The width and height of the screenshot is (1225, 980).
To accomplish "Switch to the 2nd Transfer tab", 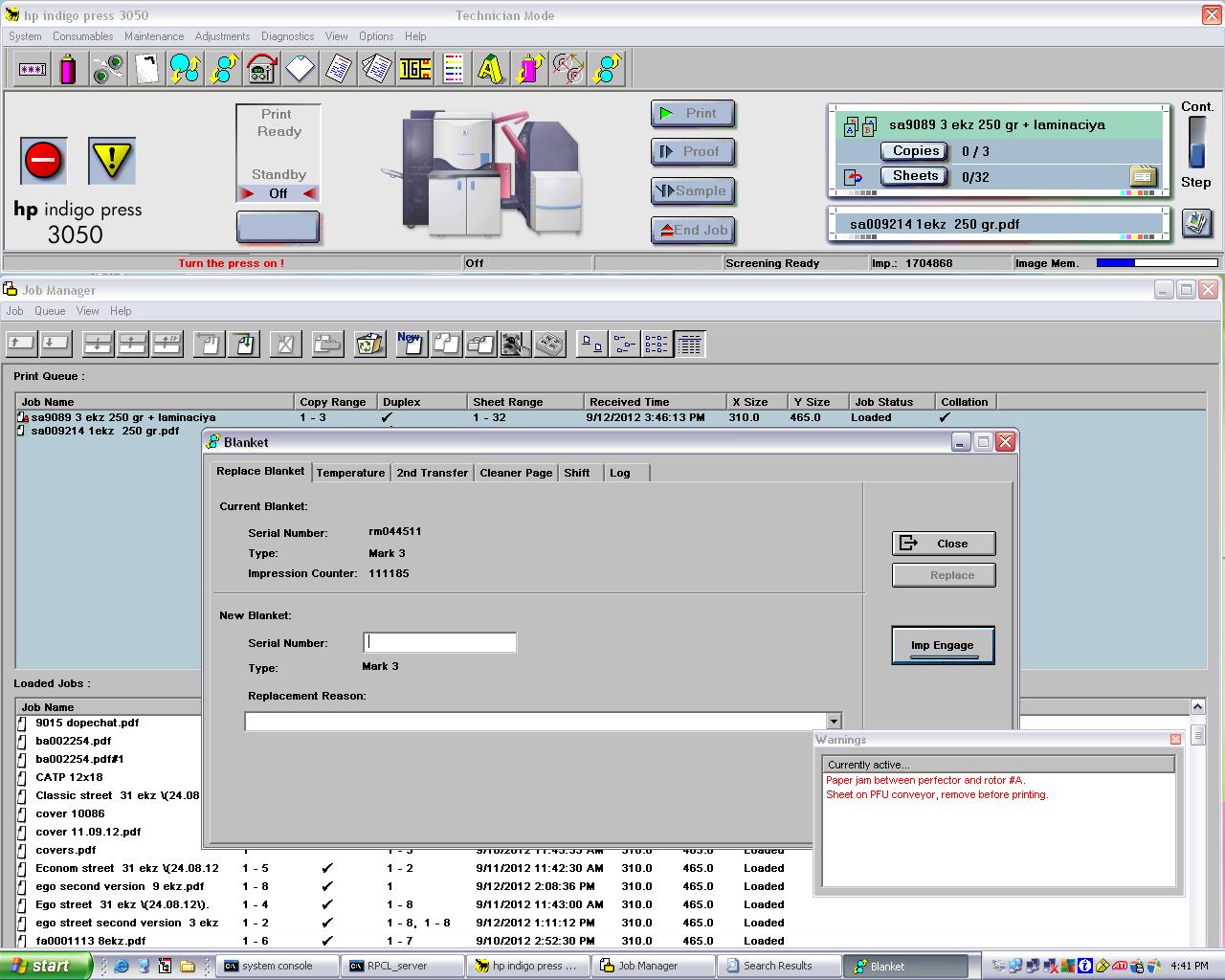I will tap(433, 473).
